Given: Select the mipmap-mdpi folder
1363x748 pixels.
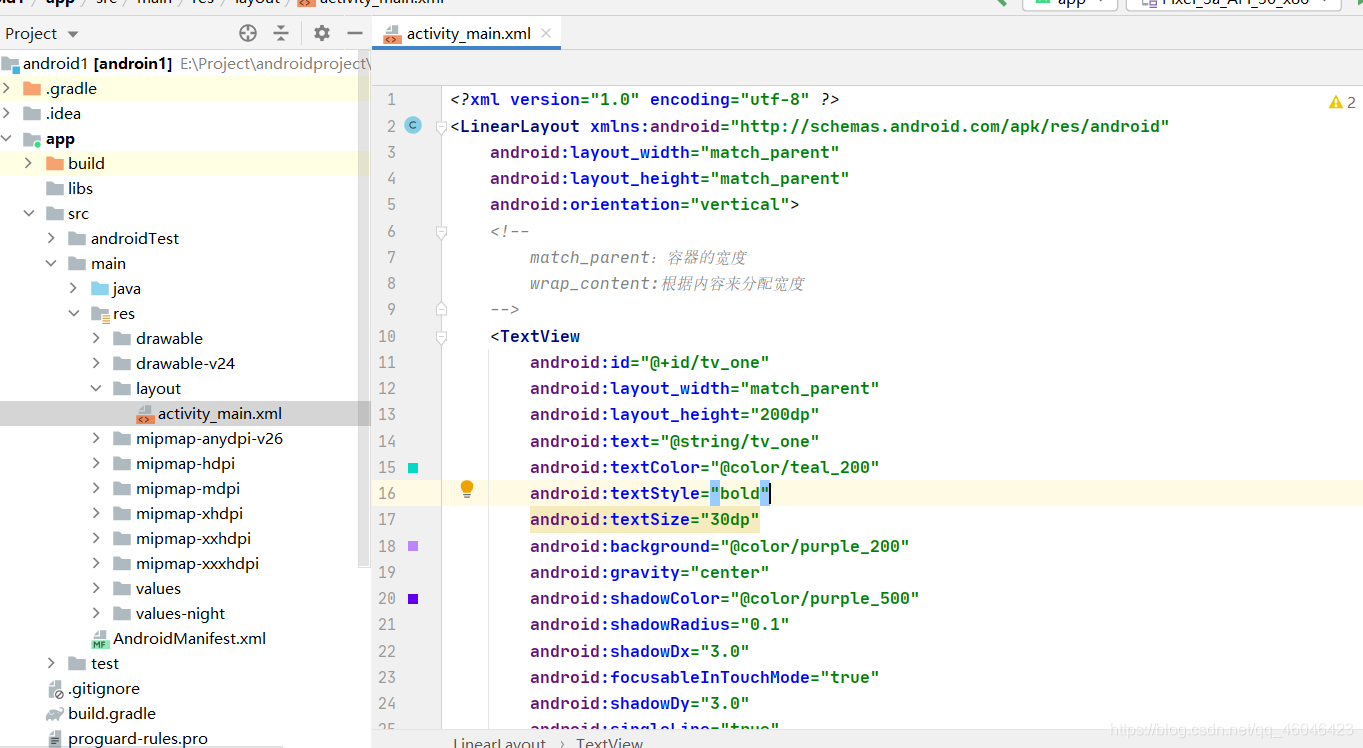Looking at the screenshot, I should (185, 488).
